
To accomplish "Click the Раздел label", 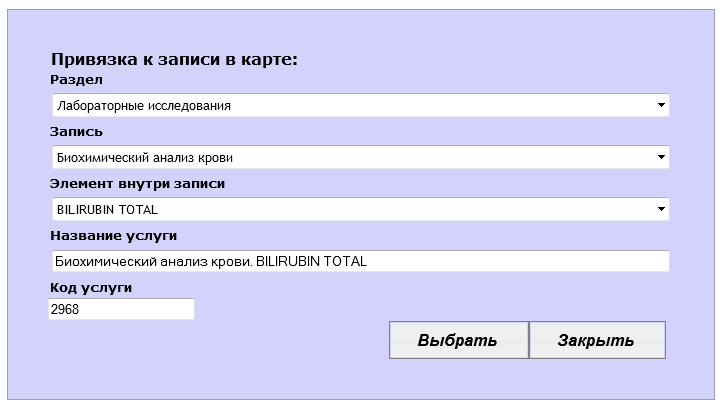I will coord(76,80).
